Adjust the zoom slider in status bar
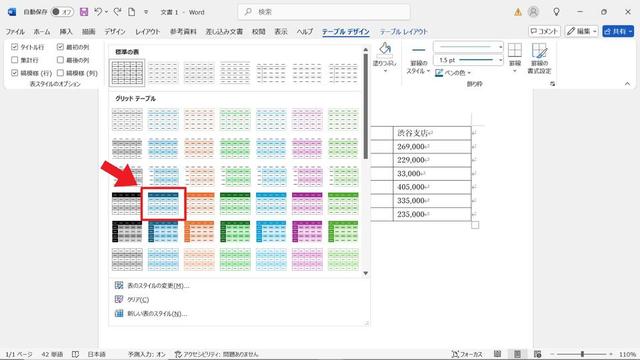Viewport: 640px width, 360px height. pos(582,354)
